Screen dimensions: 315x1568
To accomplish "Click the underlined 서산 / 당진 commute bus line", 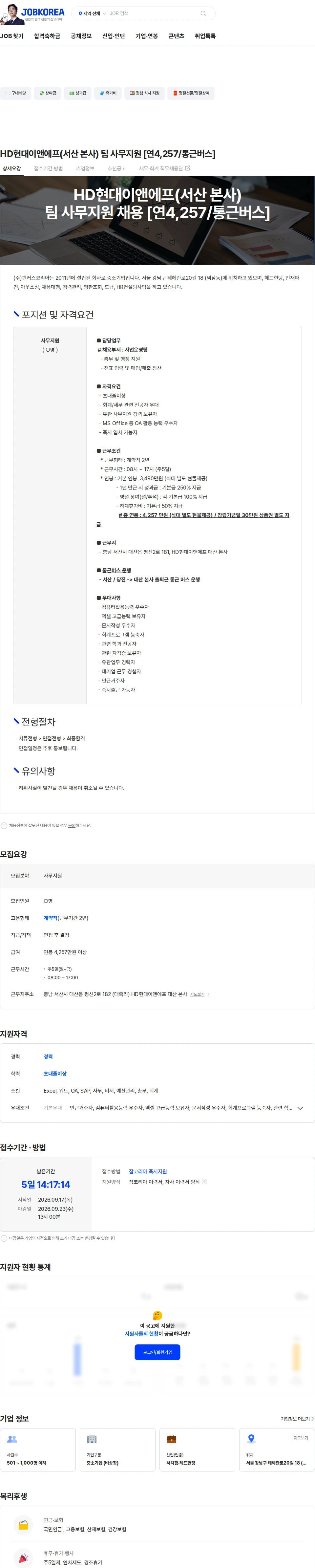I will point(151,579).
